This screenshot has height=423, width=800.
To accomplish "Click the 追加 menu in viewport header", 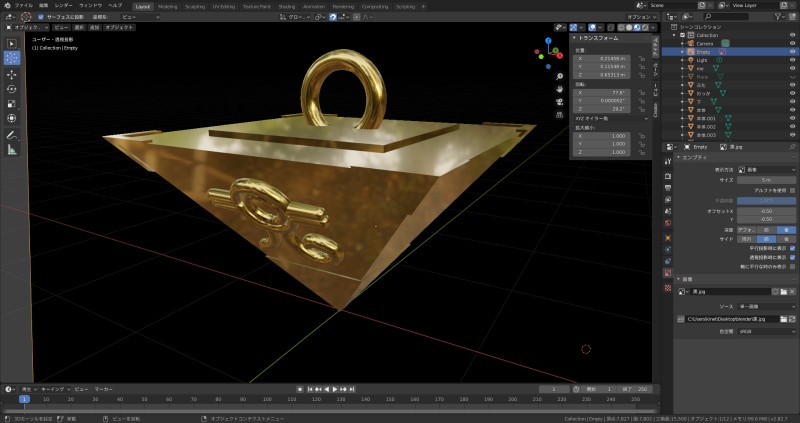I will (x=94, y=27).
